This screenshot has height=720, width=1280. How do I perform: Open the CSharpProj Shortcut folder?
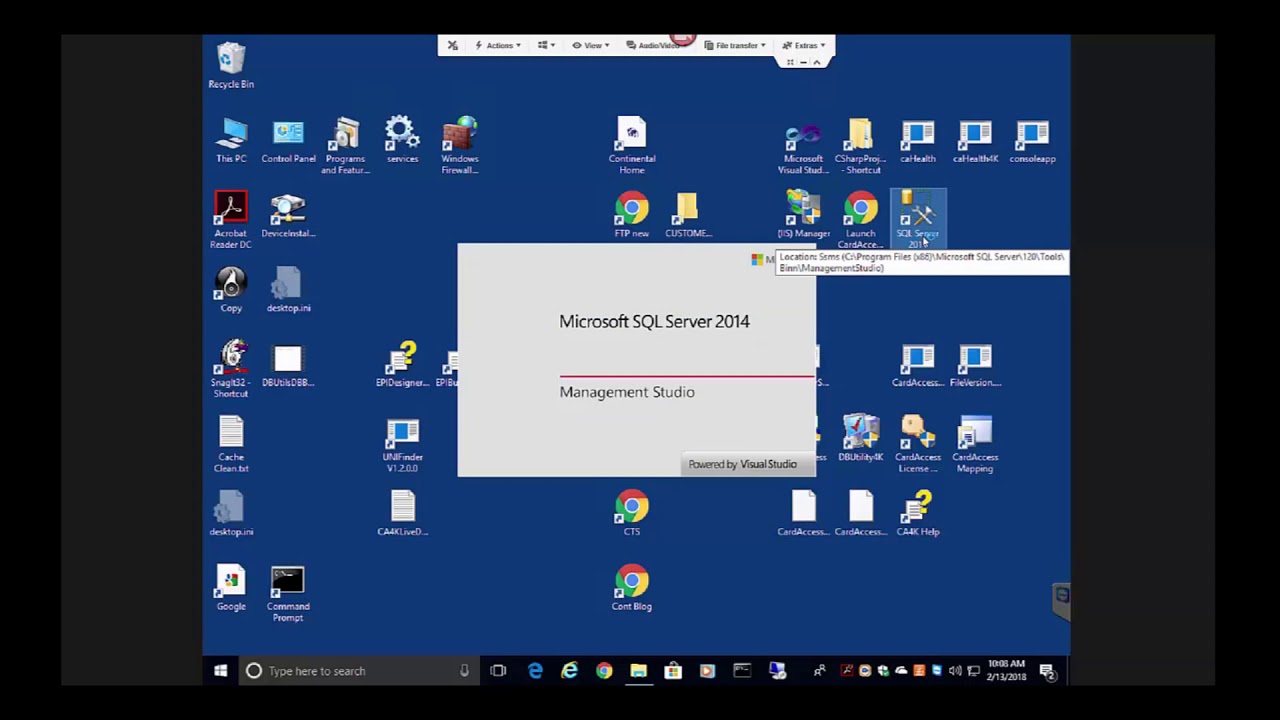coord(860,146)
